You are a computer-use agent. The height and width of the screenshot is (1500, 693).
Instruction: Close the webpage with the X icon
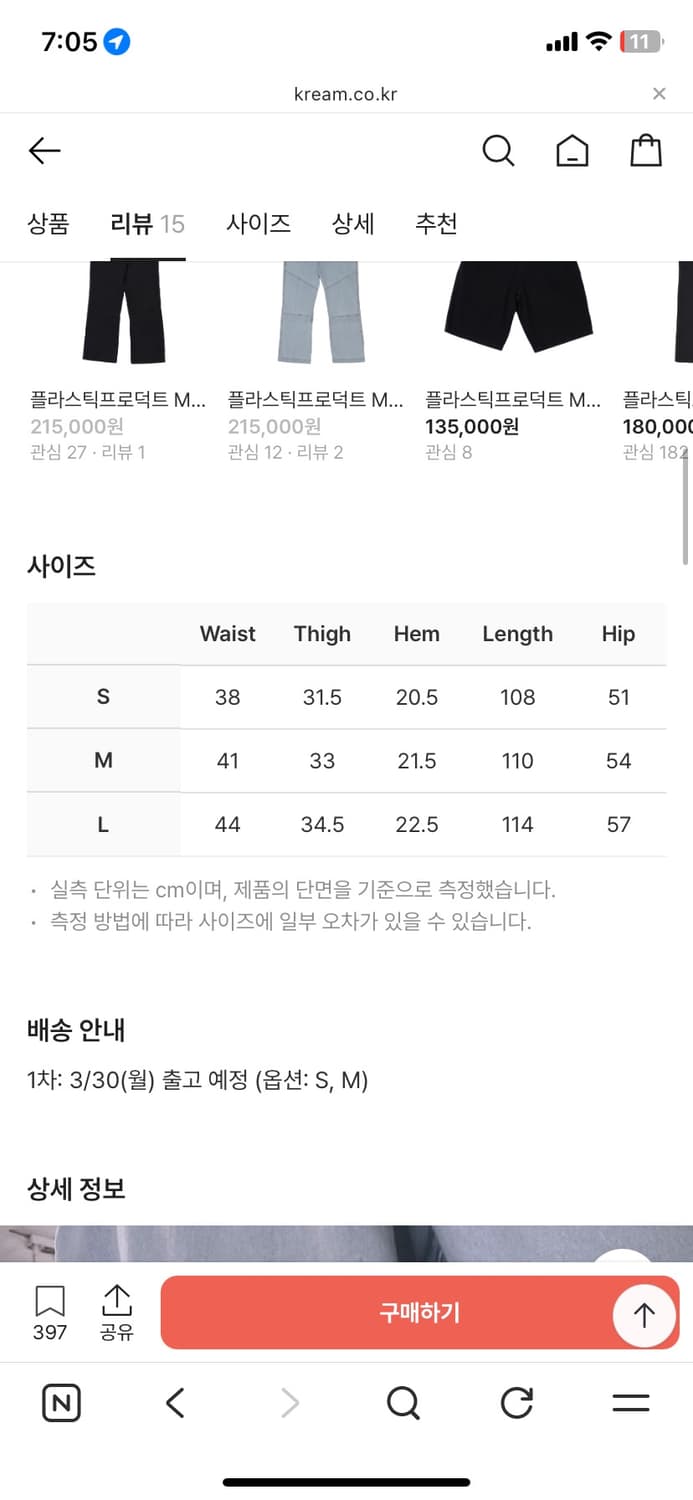click(x=659, y=93)
